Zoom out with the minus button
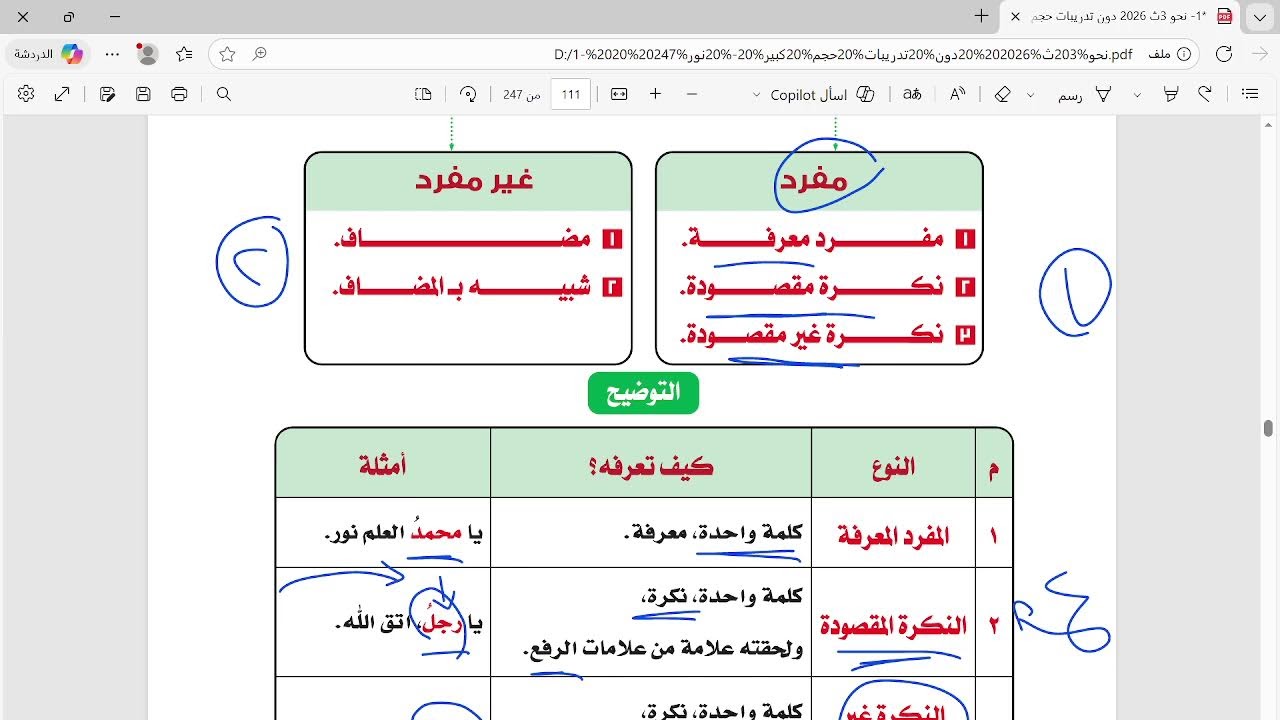 [692, 94]
